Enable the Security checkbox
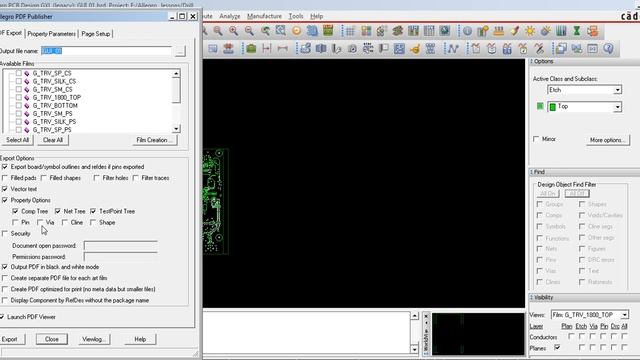640x360 pixels. 5,233
